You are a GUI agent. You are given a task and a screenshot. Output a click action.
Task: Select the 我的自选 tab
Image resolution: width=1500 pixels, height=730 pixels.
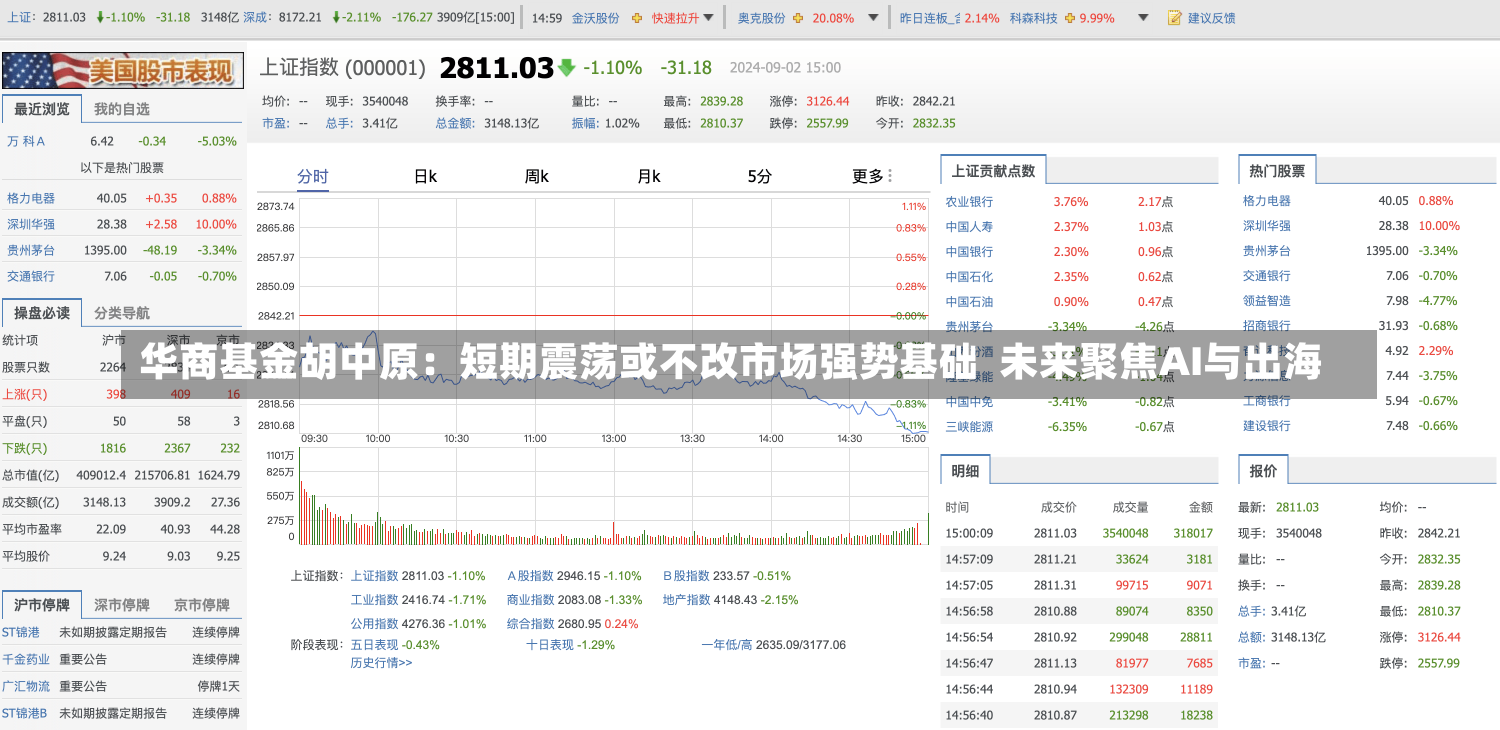122,109
